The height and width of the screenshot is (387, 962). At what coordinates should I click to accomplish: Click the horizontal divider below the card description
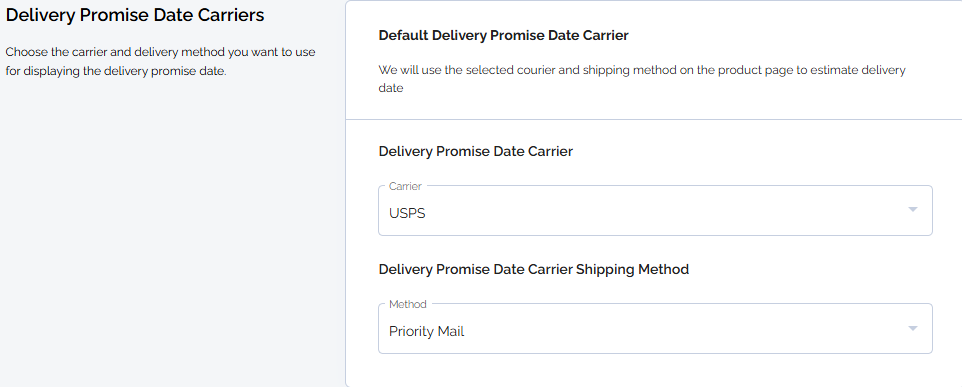tap(654, 119)
